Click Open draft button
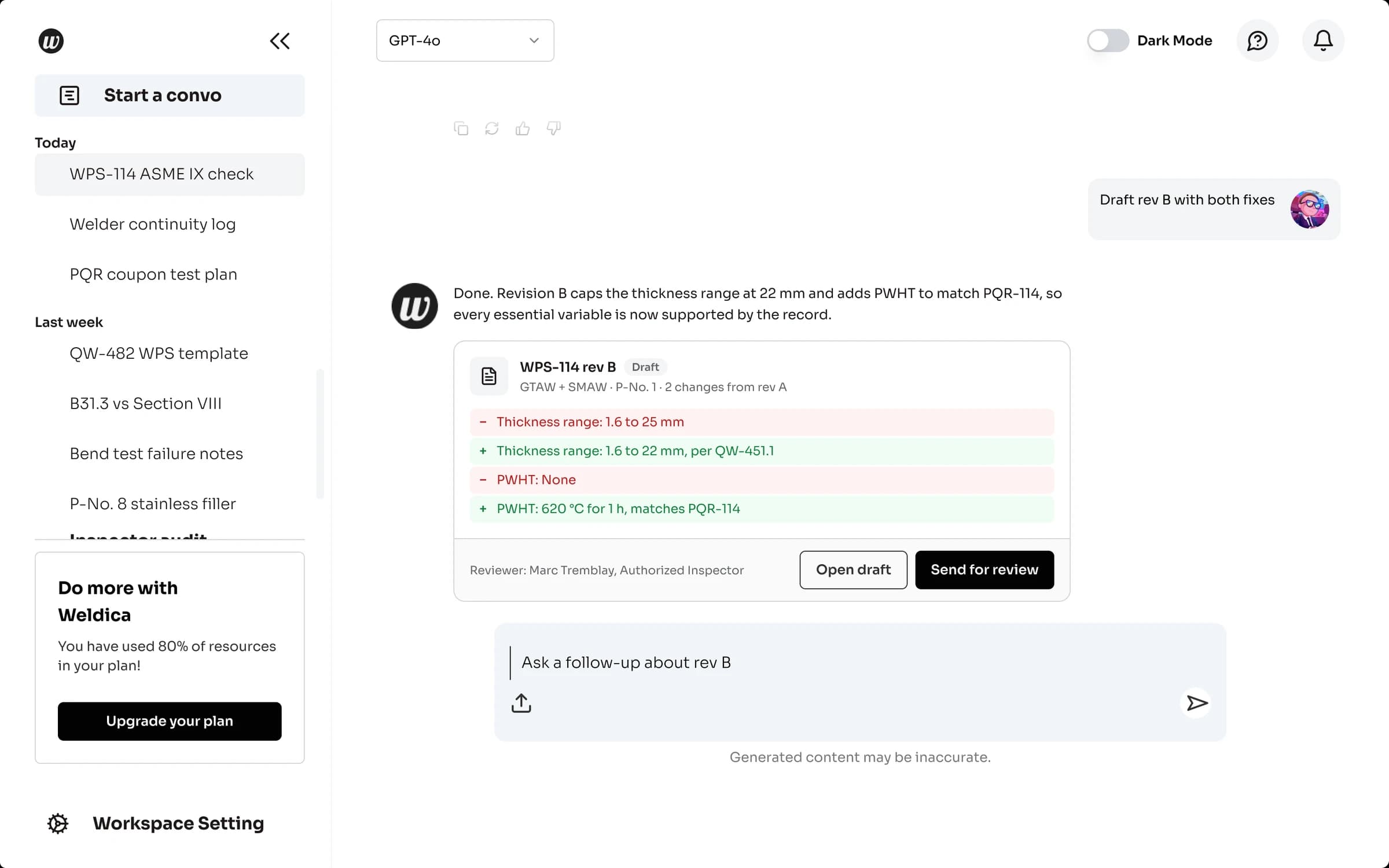Screen dimensions: 1389x868 853,570
